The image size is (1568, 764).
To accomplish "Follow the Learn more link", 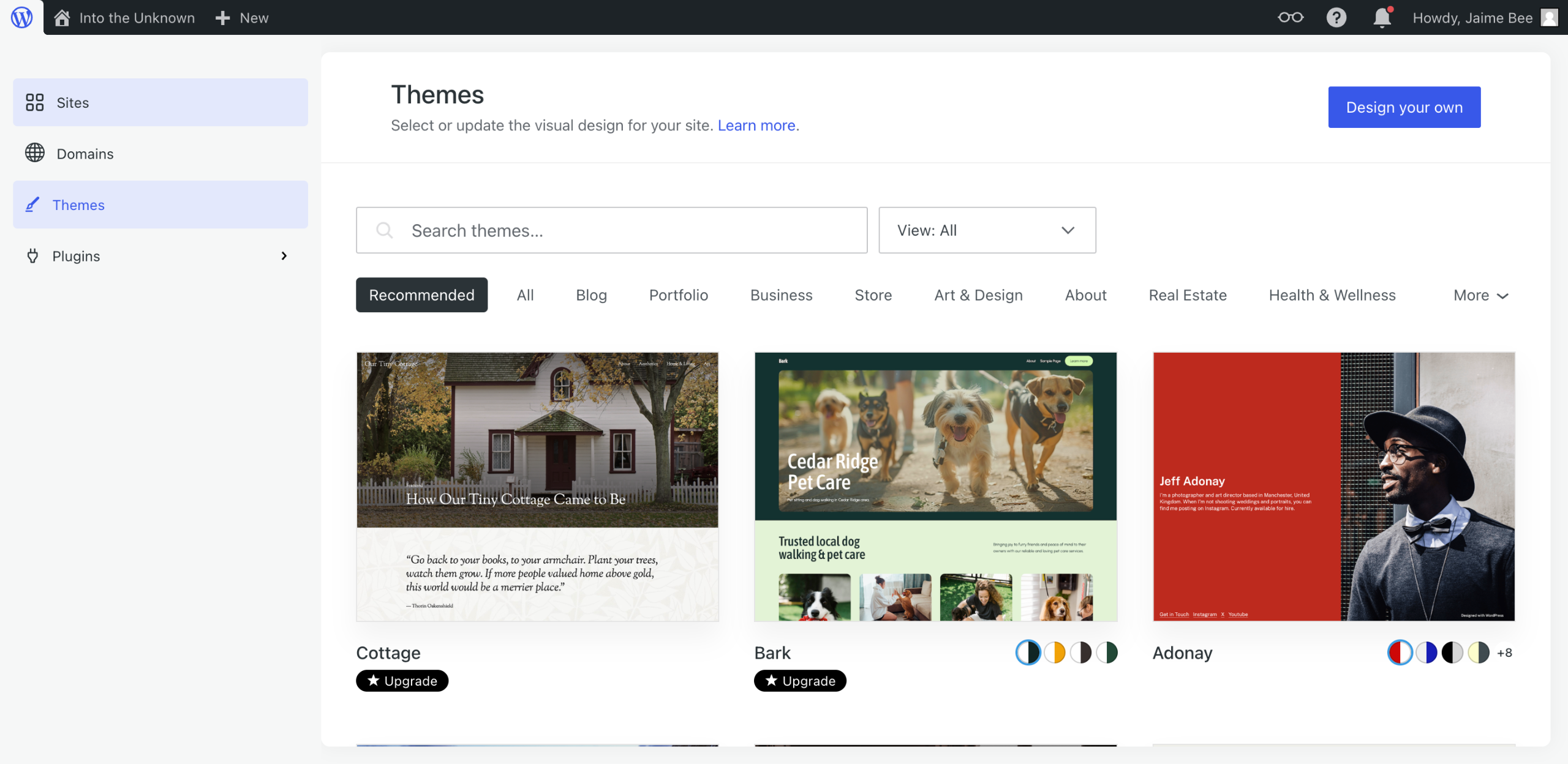I will tap(756, 125).
